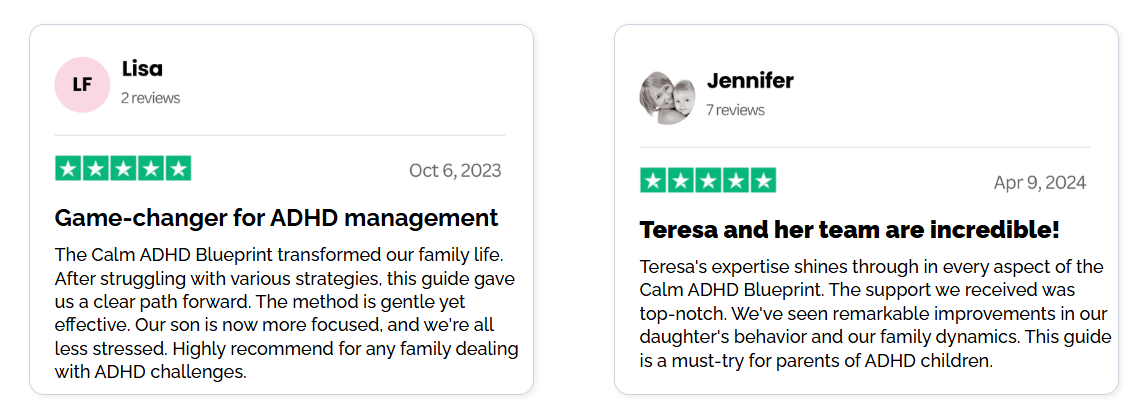Viewport: 1143px width, 414px height.
Task: Click the Oct 6, 2023 review date
Action: point(455,171)
